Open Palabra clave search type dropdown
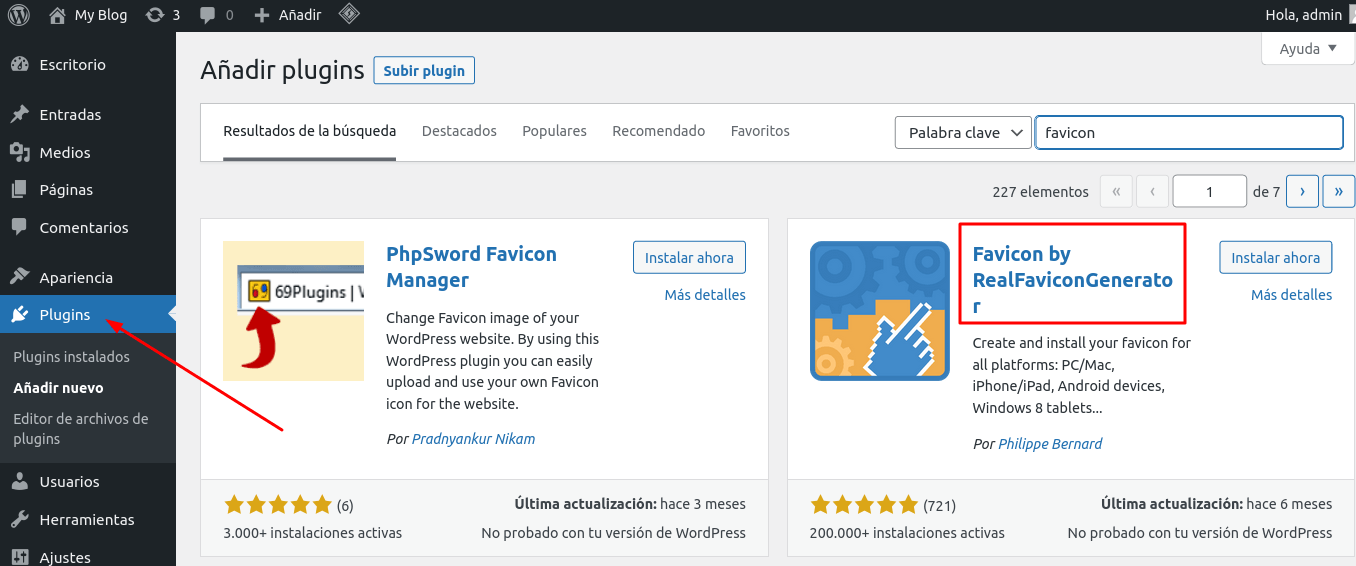 [x=963, y=132]
